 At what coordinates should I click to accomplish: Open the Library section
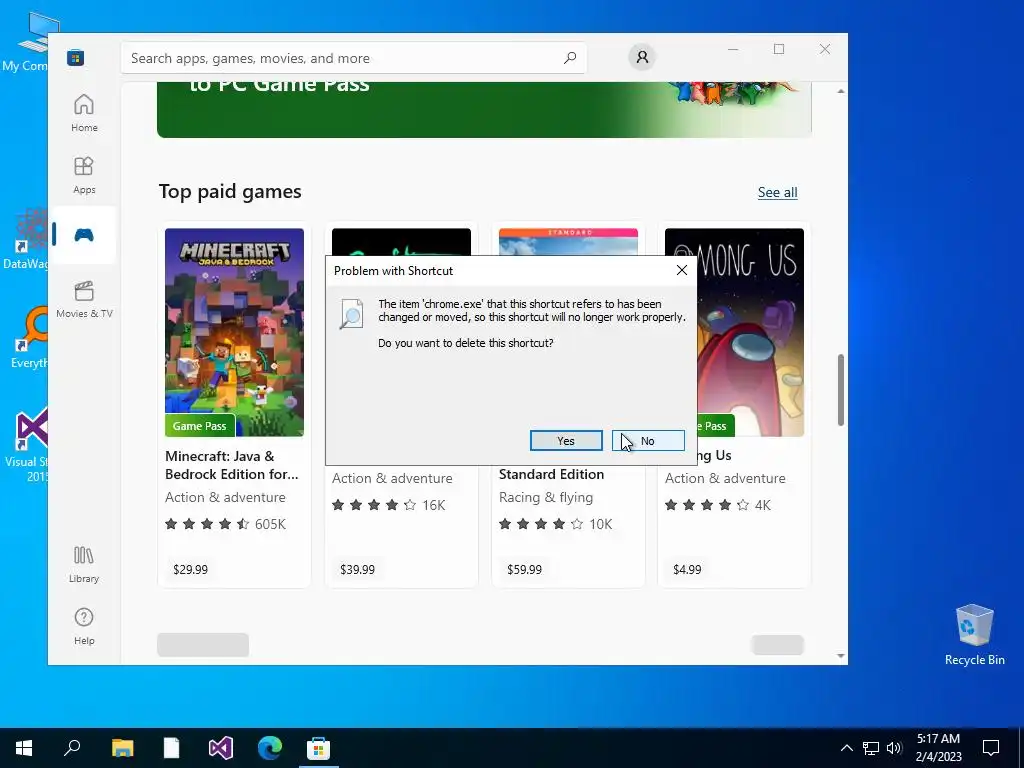(84, 565)
